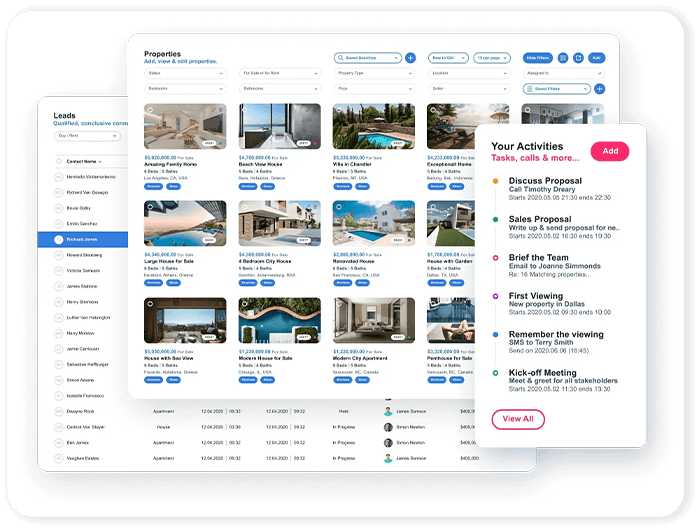
Task: Tick select circle on Renovated House card
Action: tap(339, 207)
